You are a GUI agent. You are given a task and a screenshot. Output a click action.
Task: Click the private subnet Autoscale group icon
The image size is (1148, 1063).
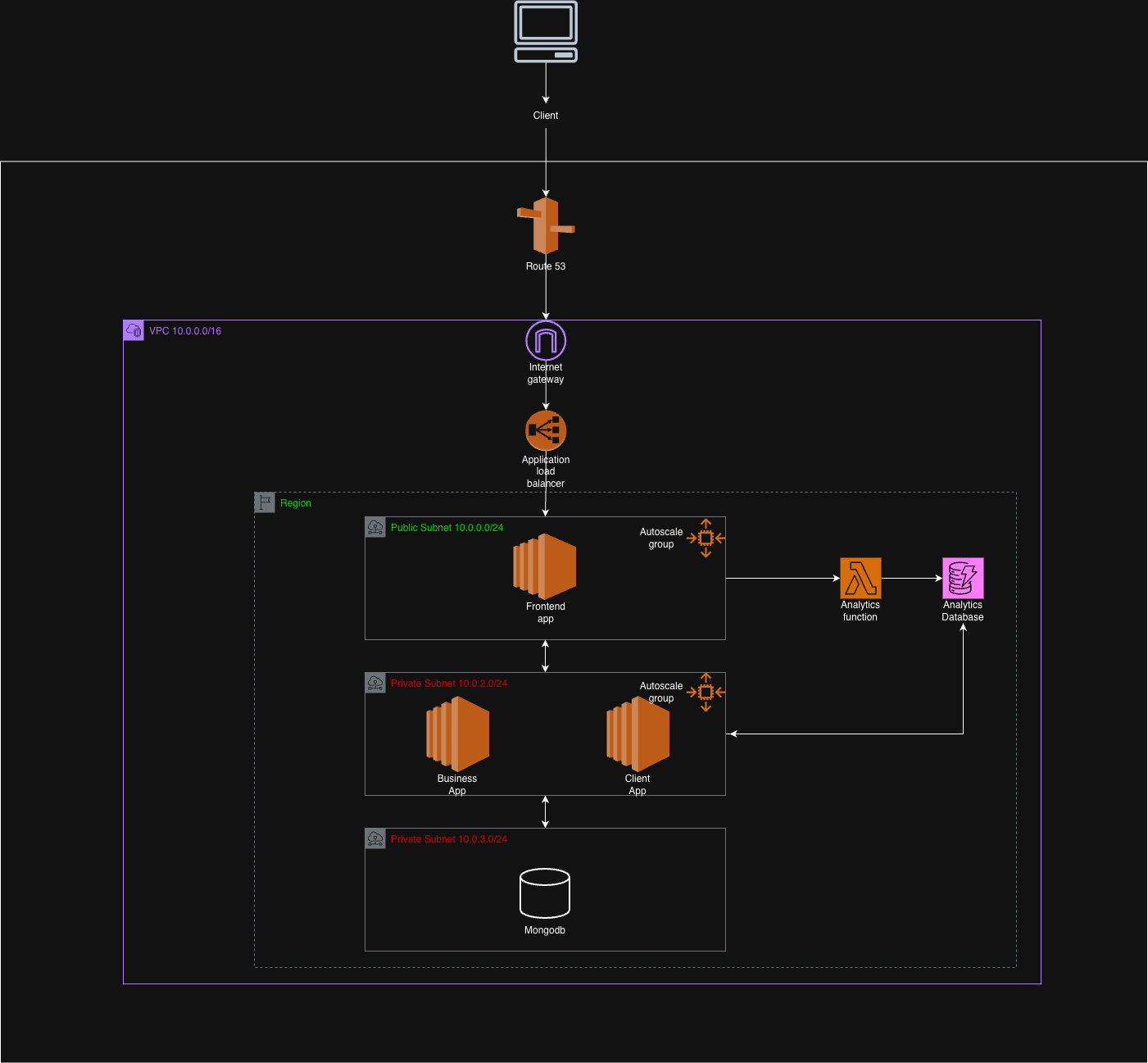[x=706, y=693]
